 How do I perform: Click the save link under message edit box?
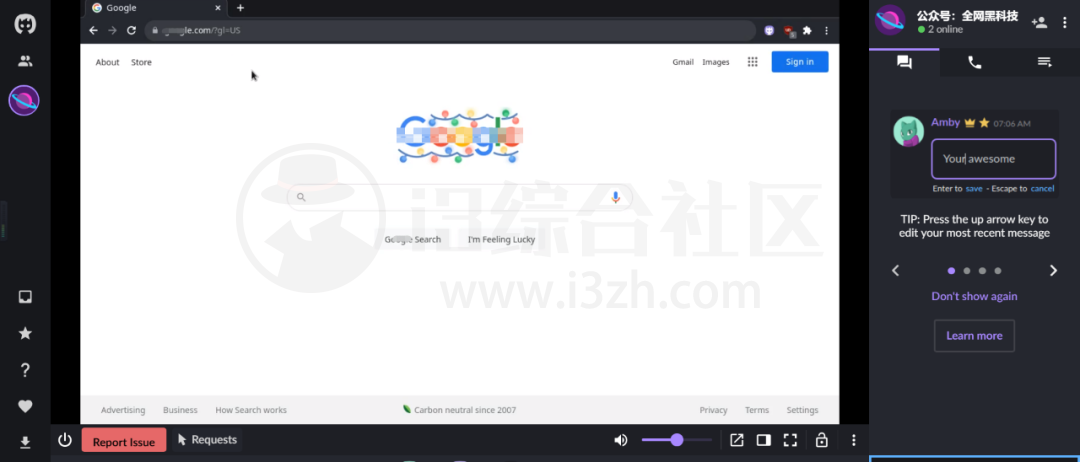pos(974,189)
